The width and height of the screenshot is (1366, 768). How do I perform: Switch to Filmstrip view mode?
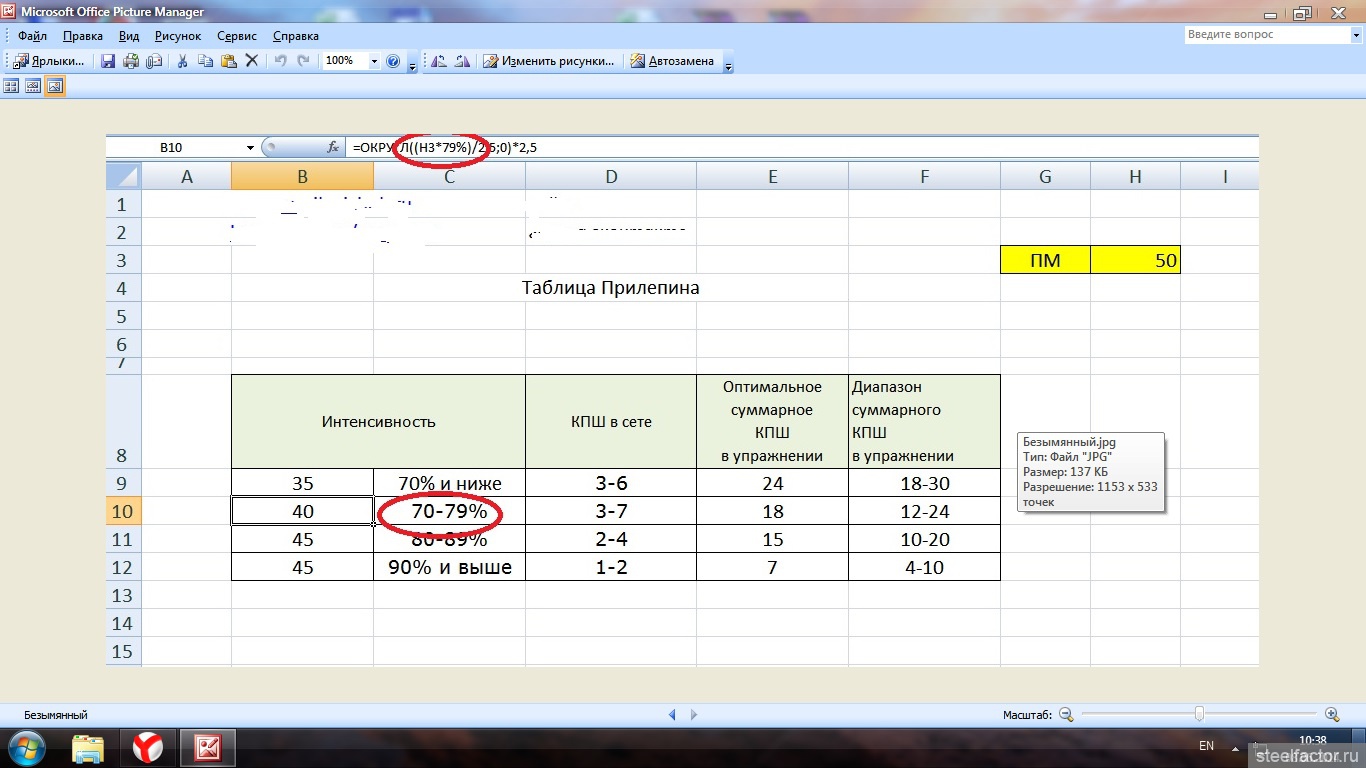33,87
